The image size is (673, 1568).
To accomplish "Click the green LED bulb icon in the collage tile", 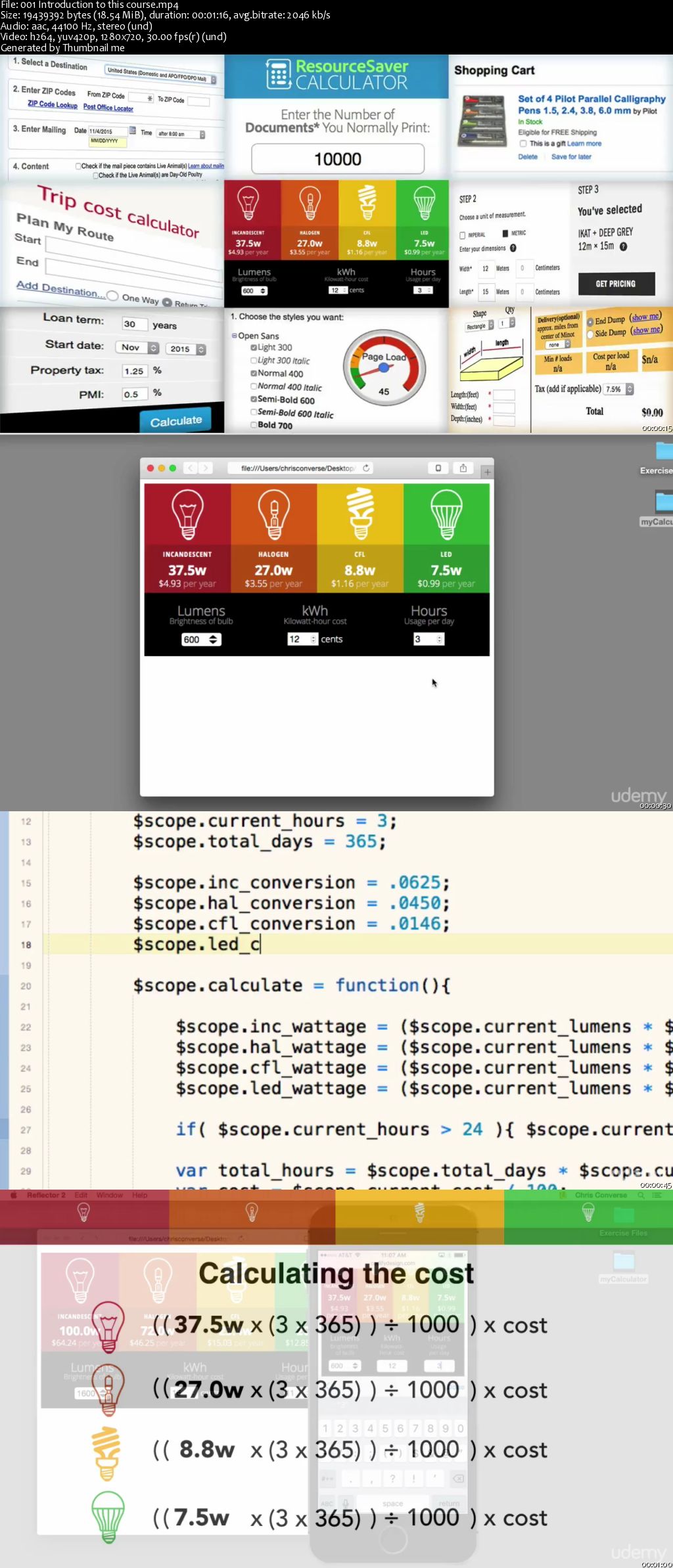I will [424, 202].
